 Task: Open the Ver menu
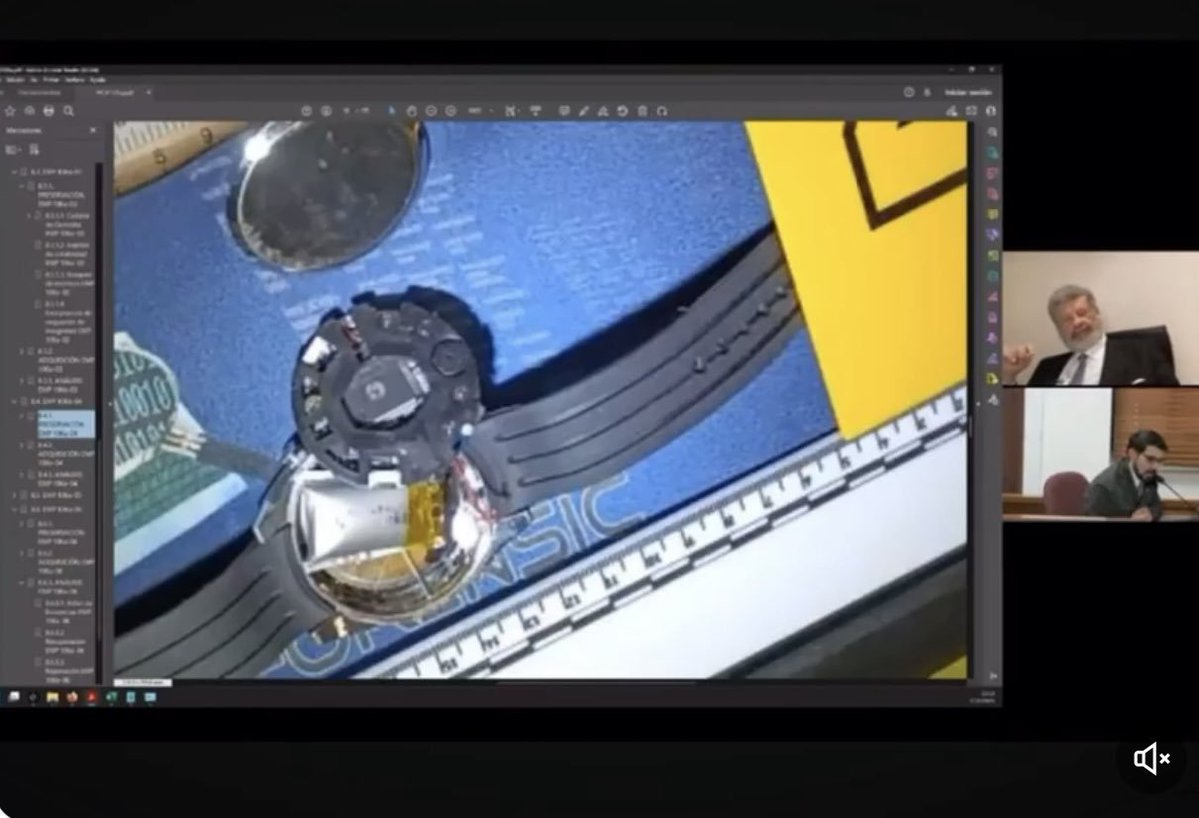click(x=34, y=80)
